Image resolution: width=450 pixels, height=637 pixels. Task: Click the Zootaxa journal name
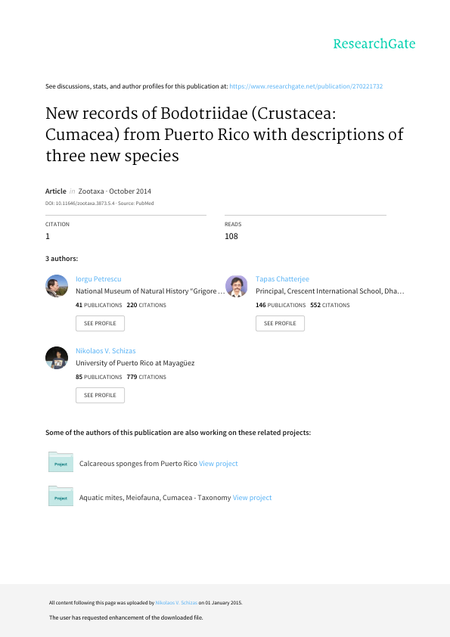91,191
